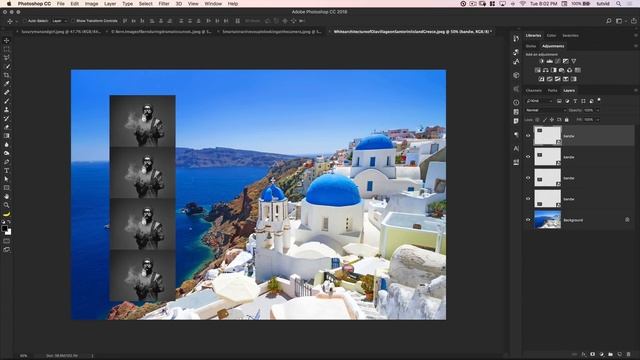Select the Eyedropper tool

click(x=7, y=84)
